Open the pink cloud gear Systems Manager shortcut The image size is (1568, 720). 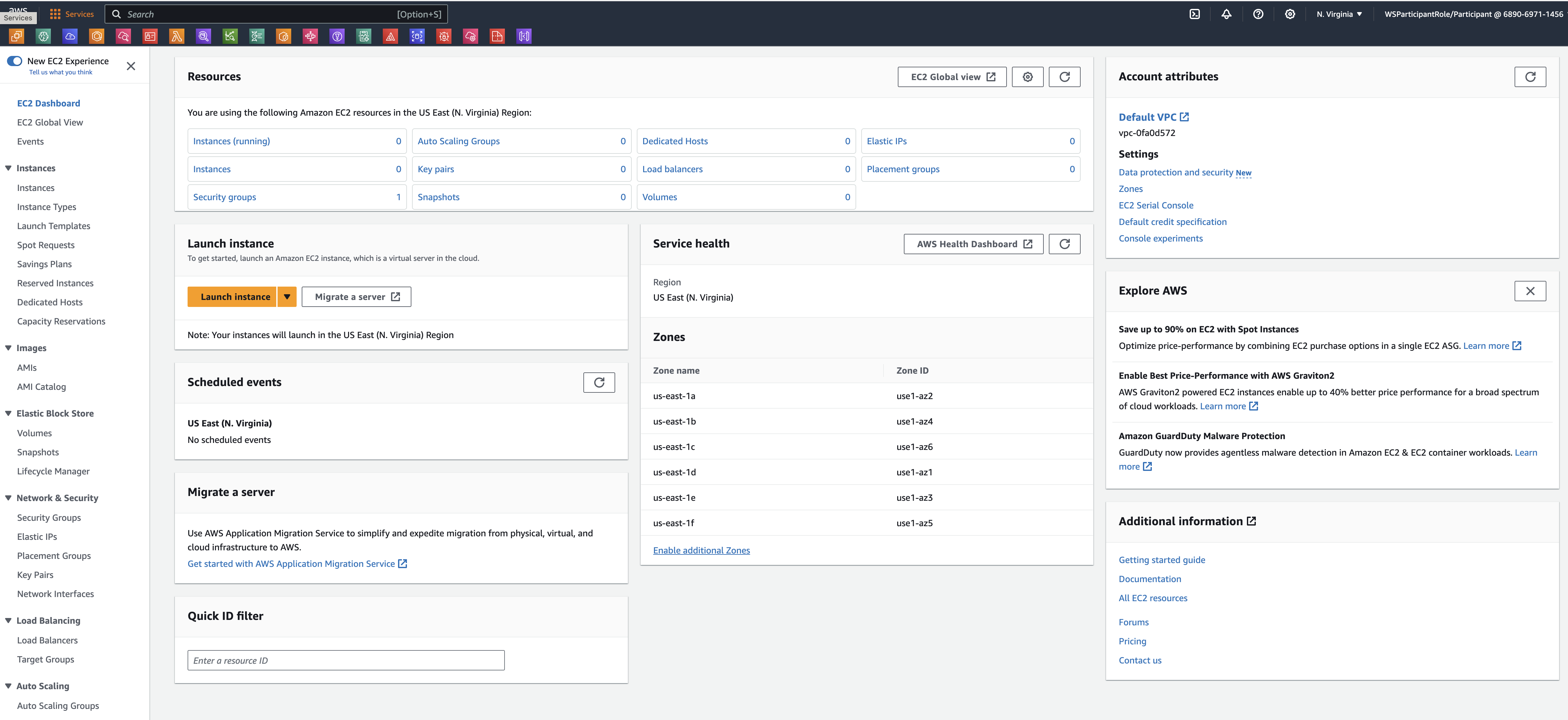point(471,37)
